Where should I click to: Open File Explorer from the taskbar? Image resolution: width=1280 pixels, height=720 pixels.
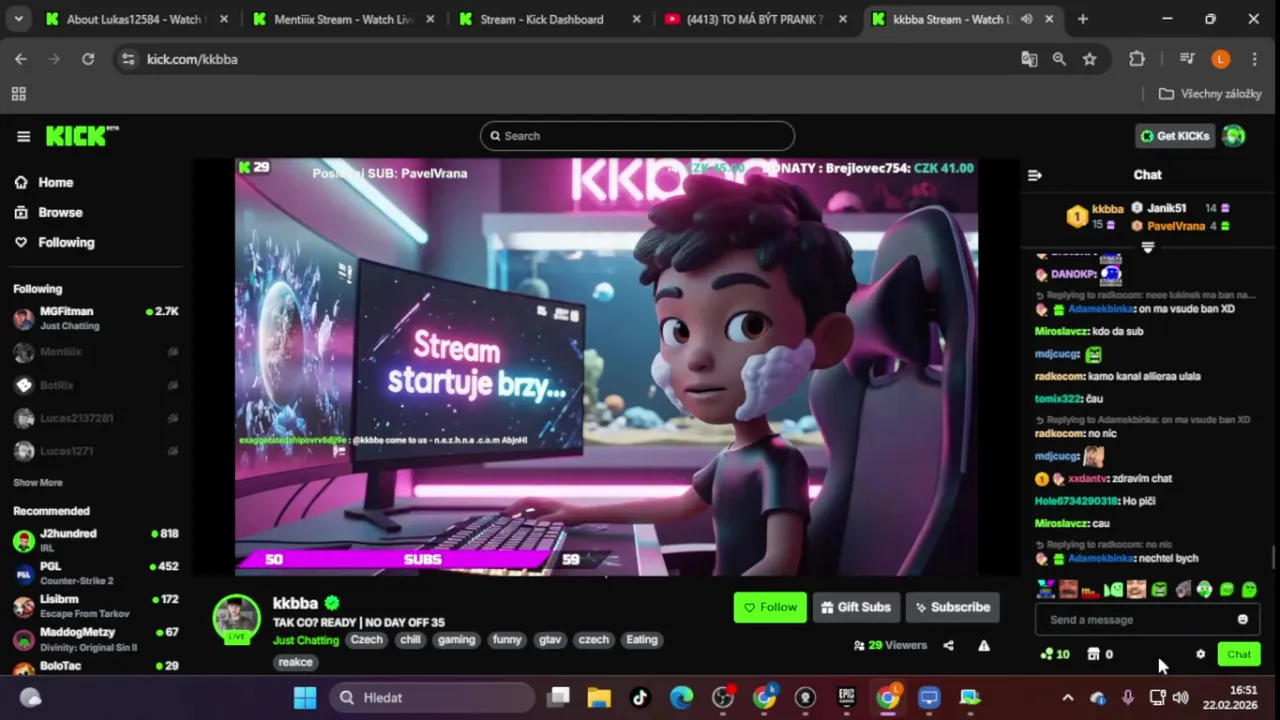pyautogui.click(x=598, y=697)
